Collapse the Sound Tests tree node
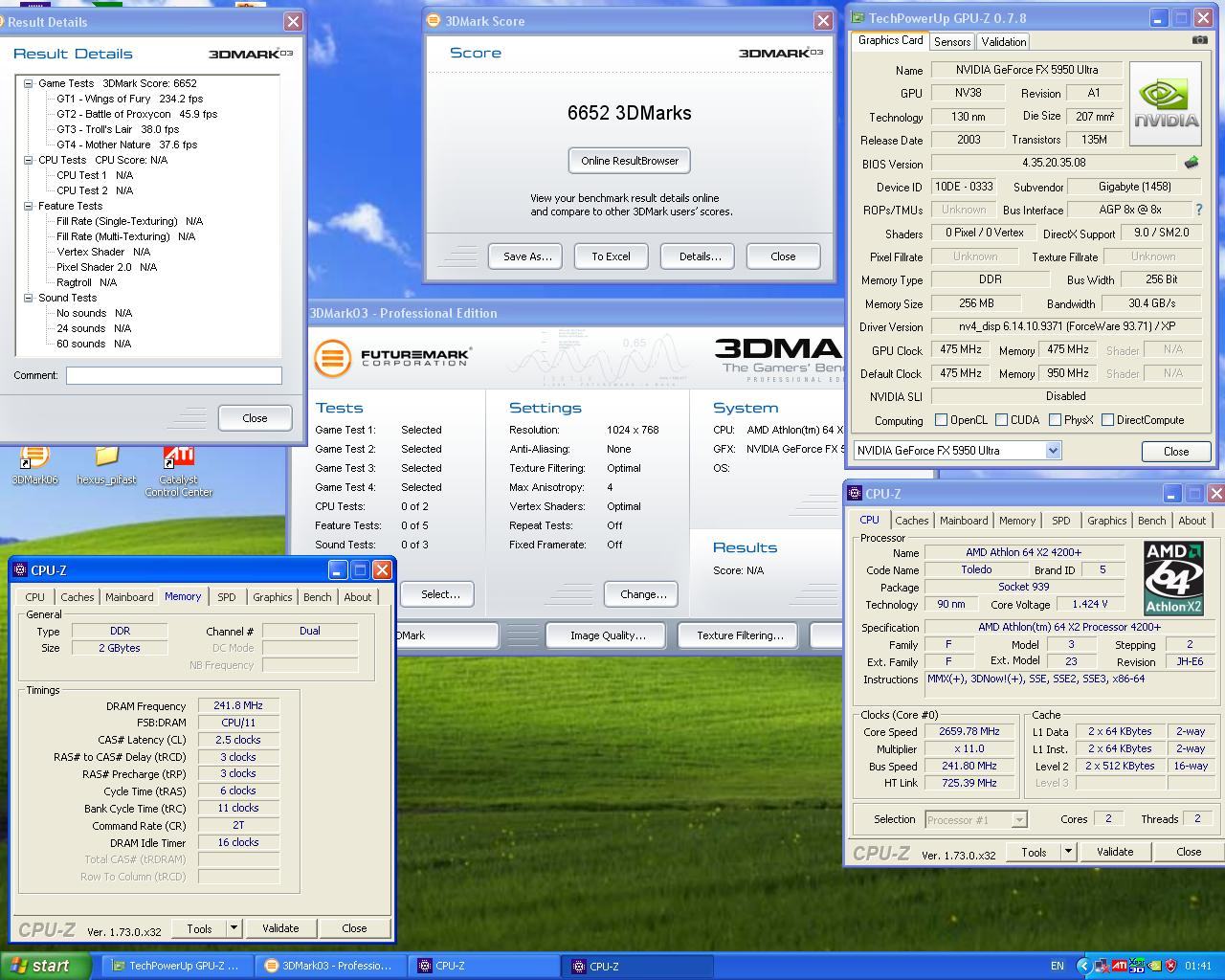Screen dimensions: 1225x980 coord(28,298)
